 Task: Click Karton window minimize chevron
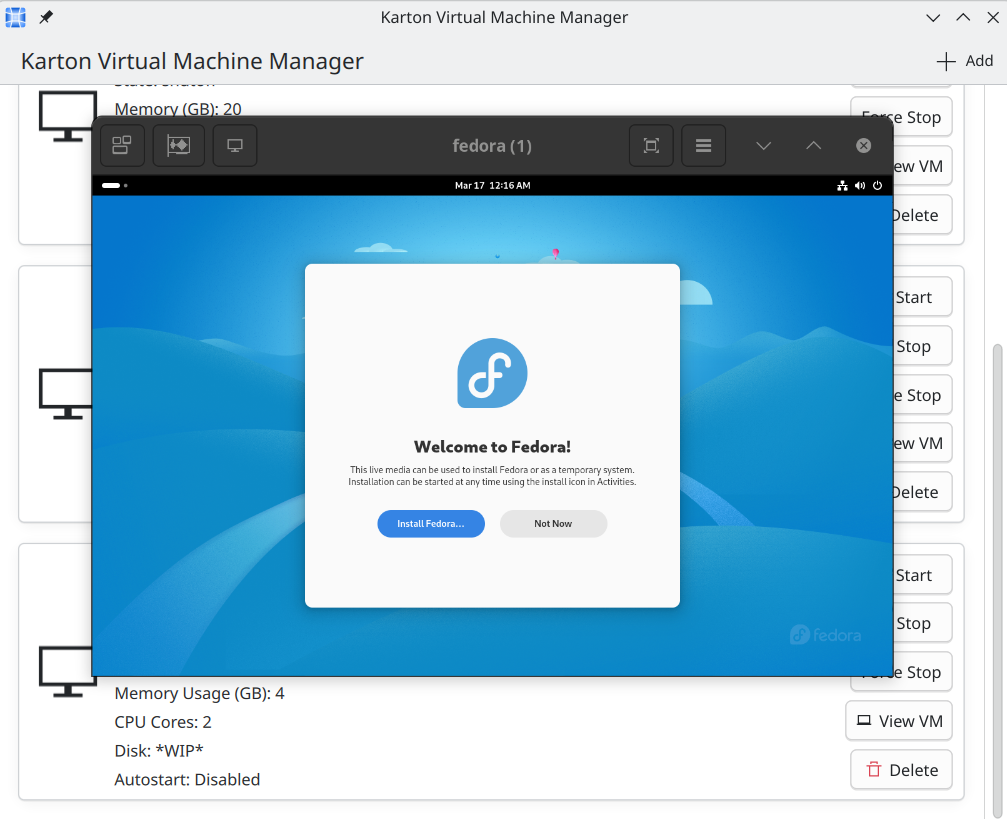(933, 17)
